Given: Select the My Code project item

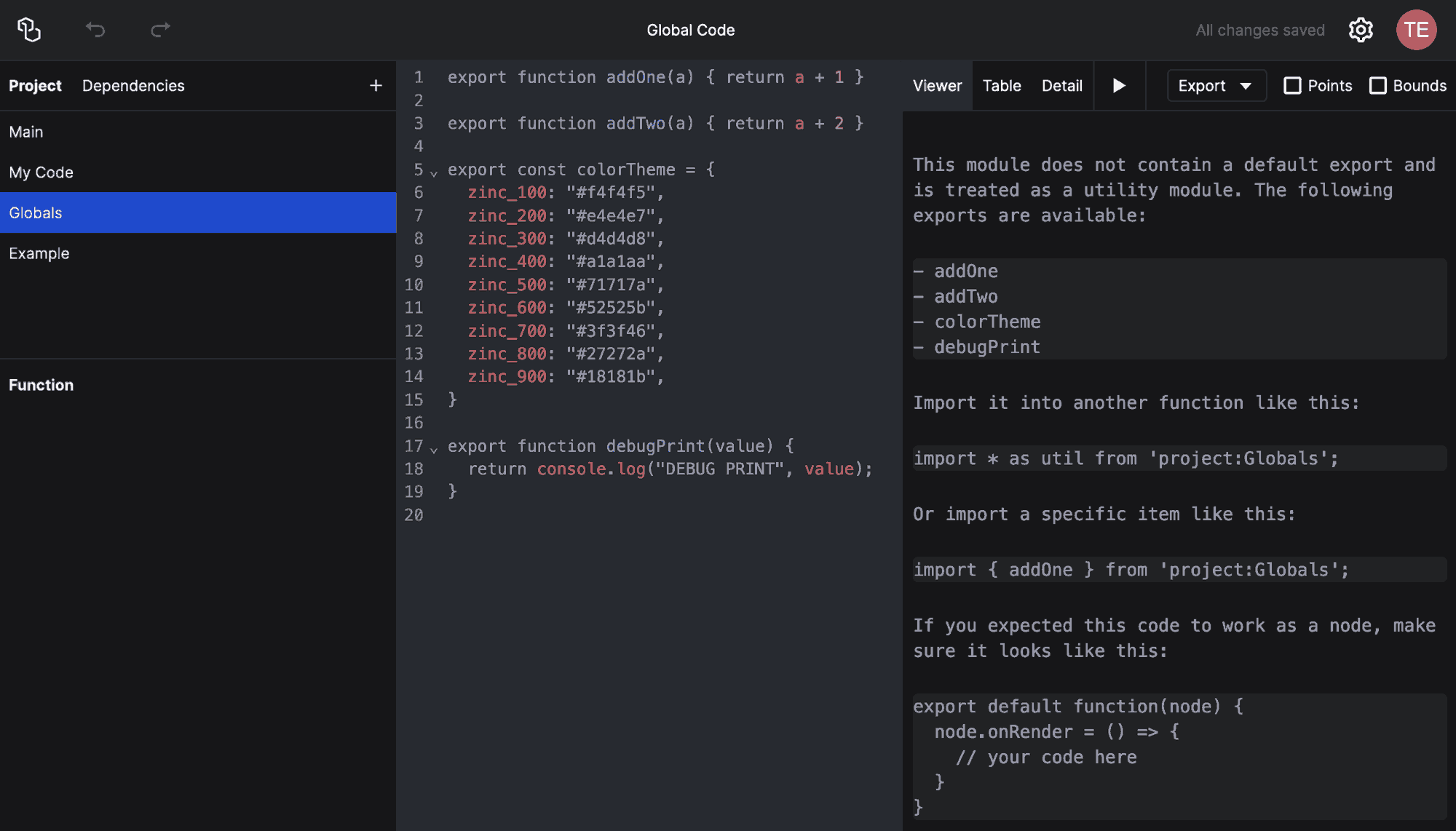Looking at the screenshot, I should pos(198,172).
